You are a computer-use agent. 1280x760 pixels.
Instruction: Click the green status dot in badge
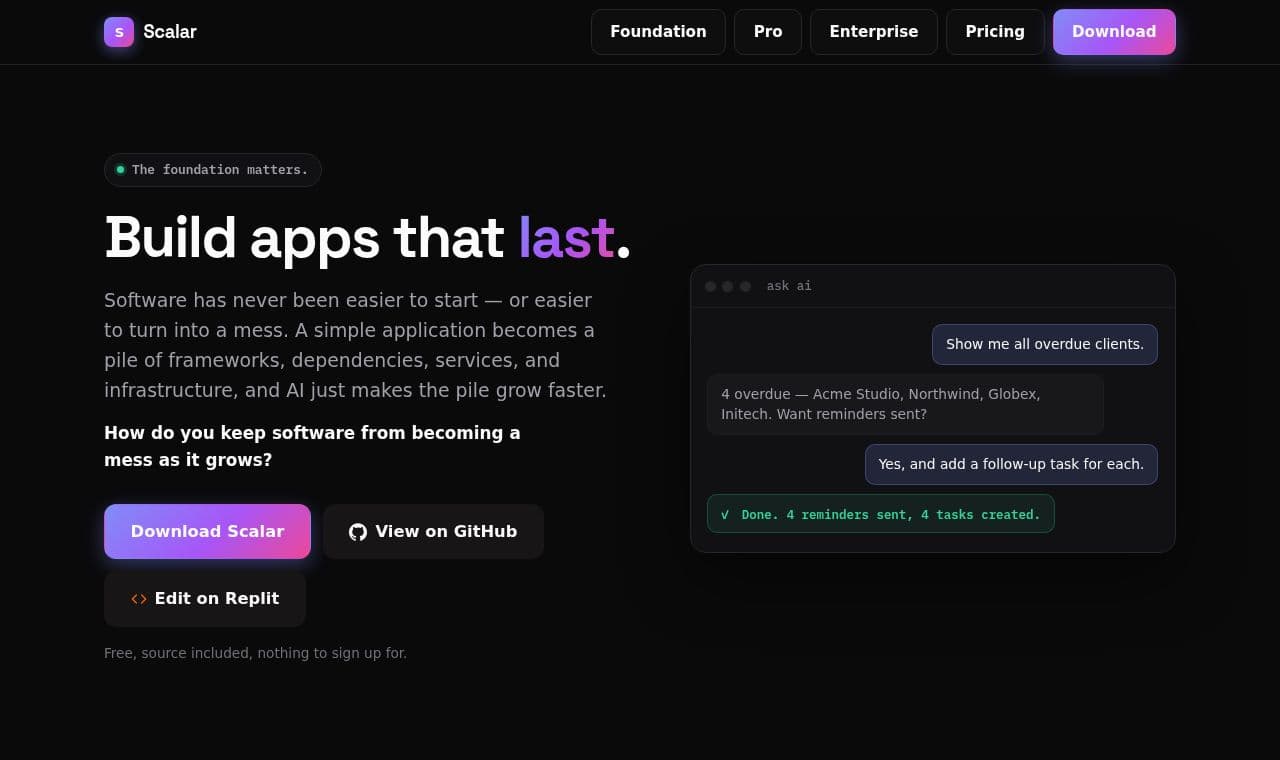(120, 170)
